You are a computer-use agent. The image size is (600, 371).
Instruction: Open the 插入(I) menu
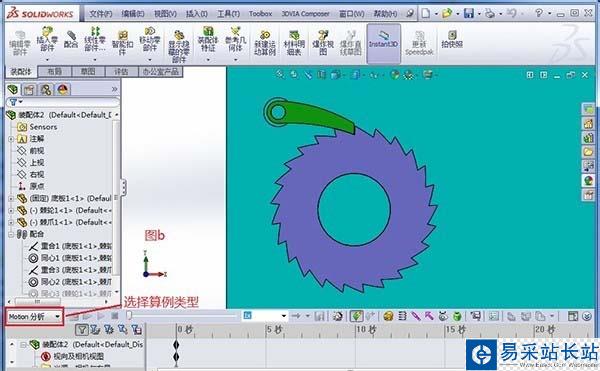[197, 14]
